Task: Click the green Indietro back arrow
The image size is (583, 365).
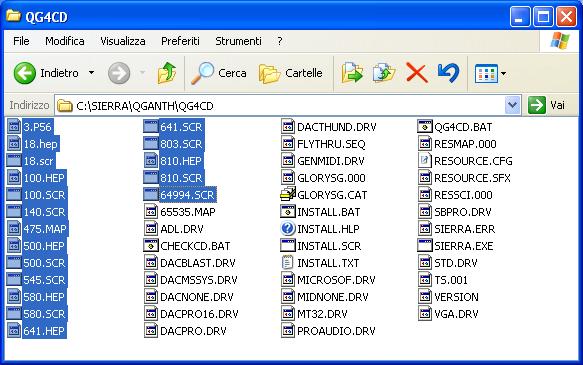Action: point(25,73)
